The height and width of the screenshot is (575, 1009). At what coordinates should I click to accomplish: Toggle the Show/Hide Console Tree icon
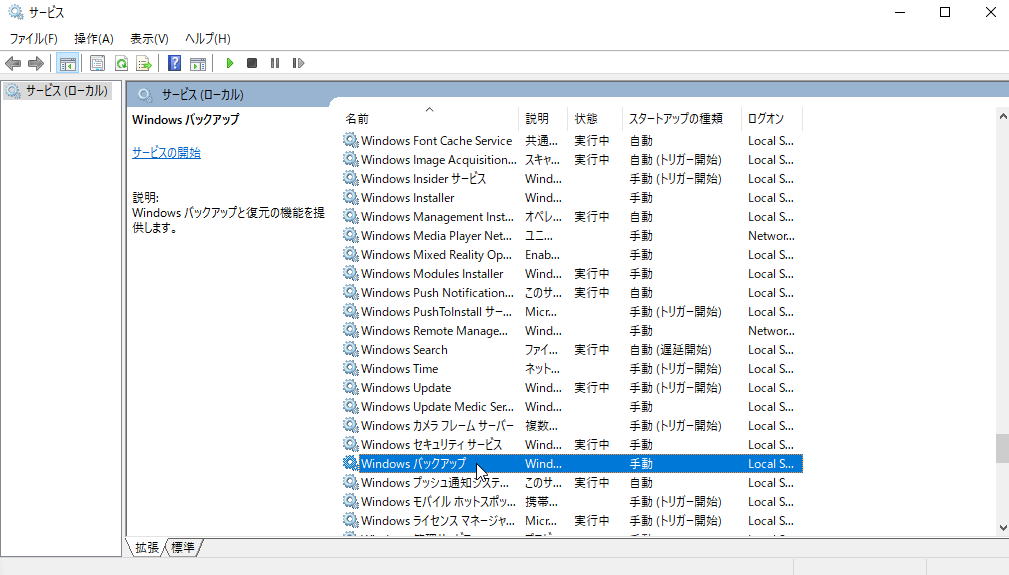click(68, 63)
